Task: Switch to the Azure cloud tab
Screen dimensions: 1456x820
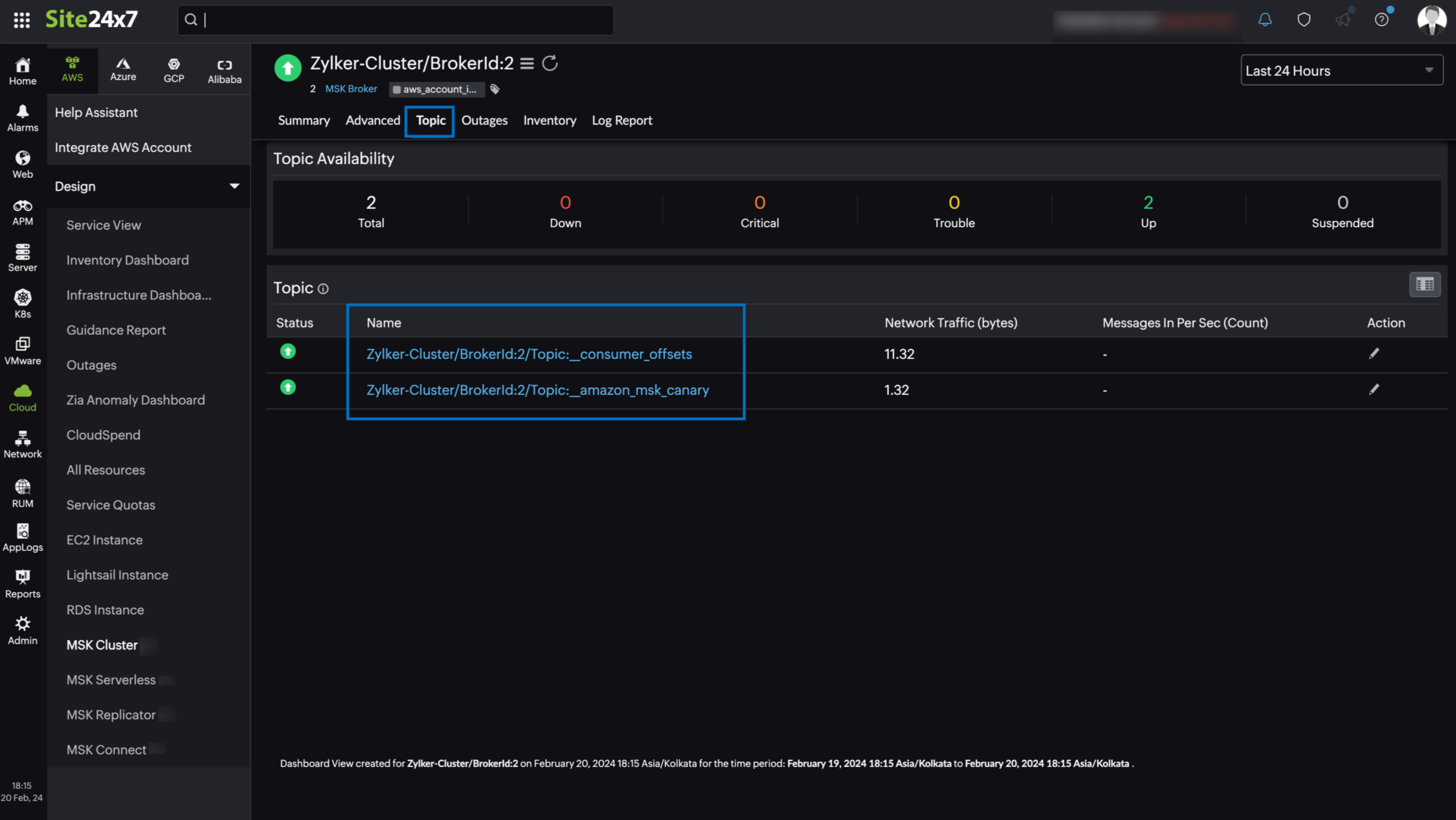Action: pyautogui.click(x=123, y=69)
